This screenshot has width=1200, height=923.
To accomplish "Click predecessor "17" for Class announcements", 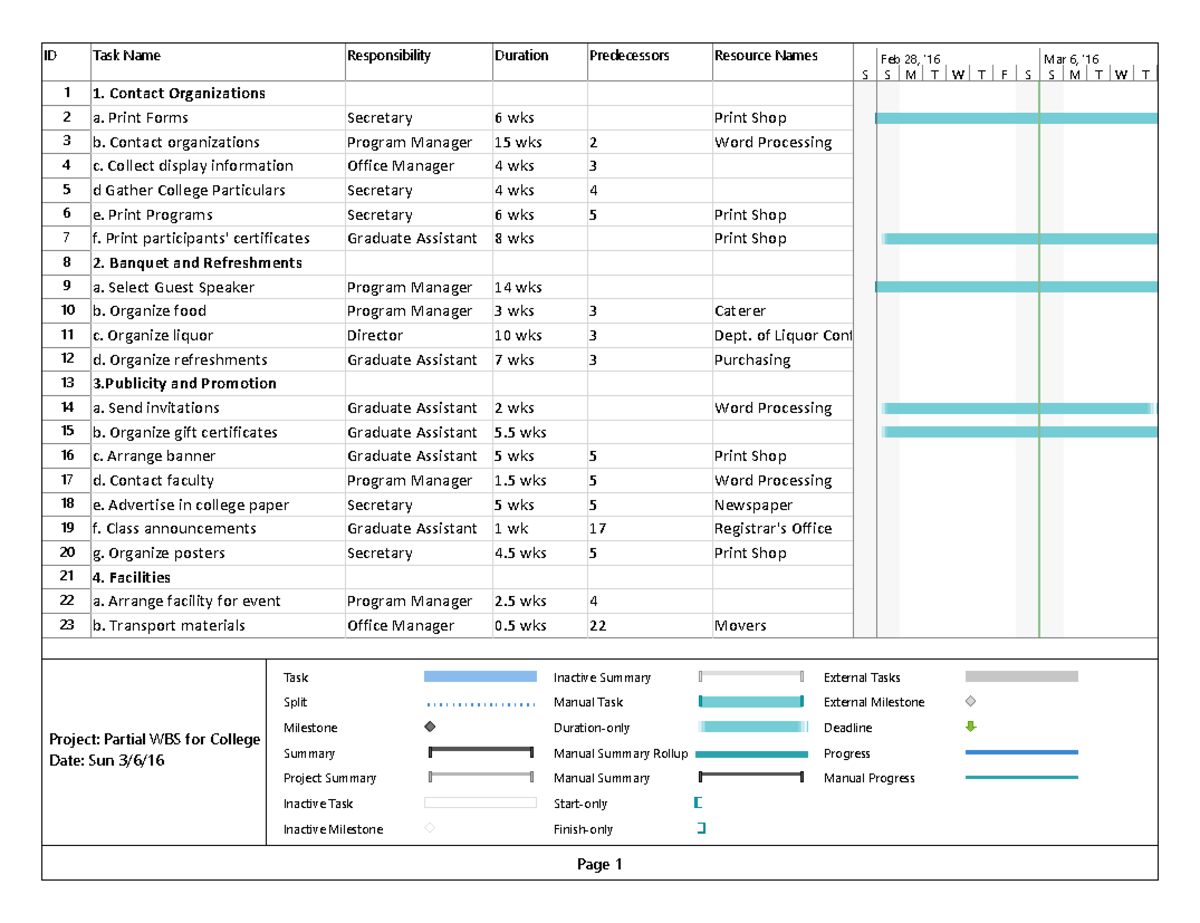I will click(598, 529).
